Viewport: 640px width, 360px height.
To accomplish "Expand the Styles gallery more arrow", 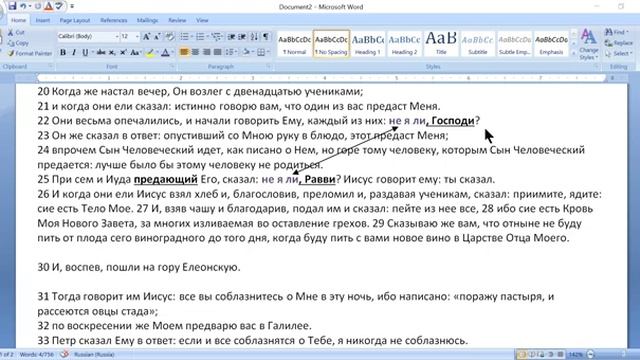I will point(573,53).
